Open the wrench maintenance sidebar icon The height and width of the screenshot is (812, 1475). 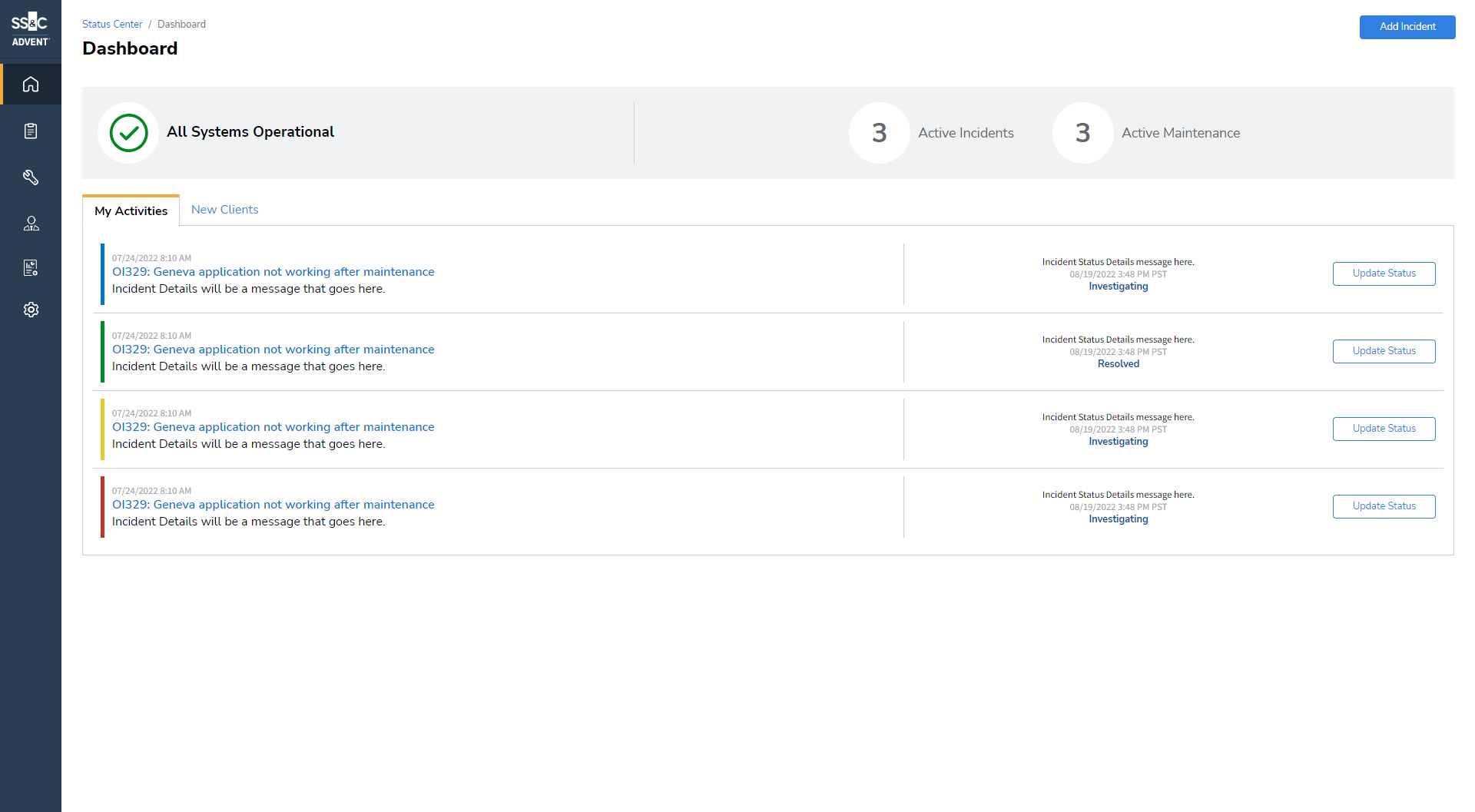31,177
